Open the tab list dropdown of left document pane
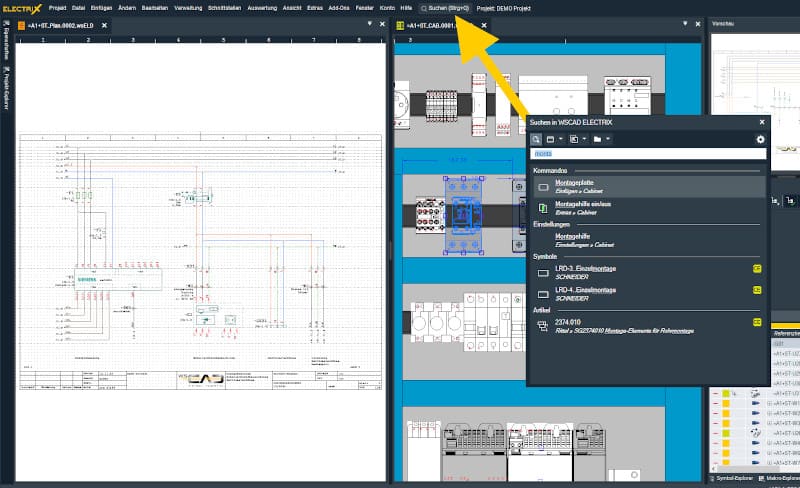This screenshot has height=488, width=800. coord(369,24)
